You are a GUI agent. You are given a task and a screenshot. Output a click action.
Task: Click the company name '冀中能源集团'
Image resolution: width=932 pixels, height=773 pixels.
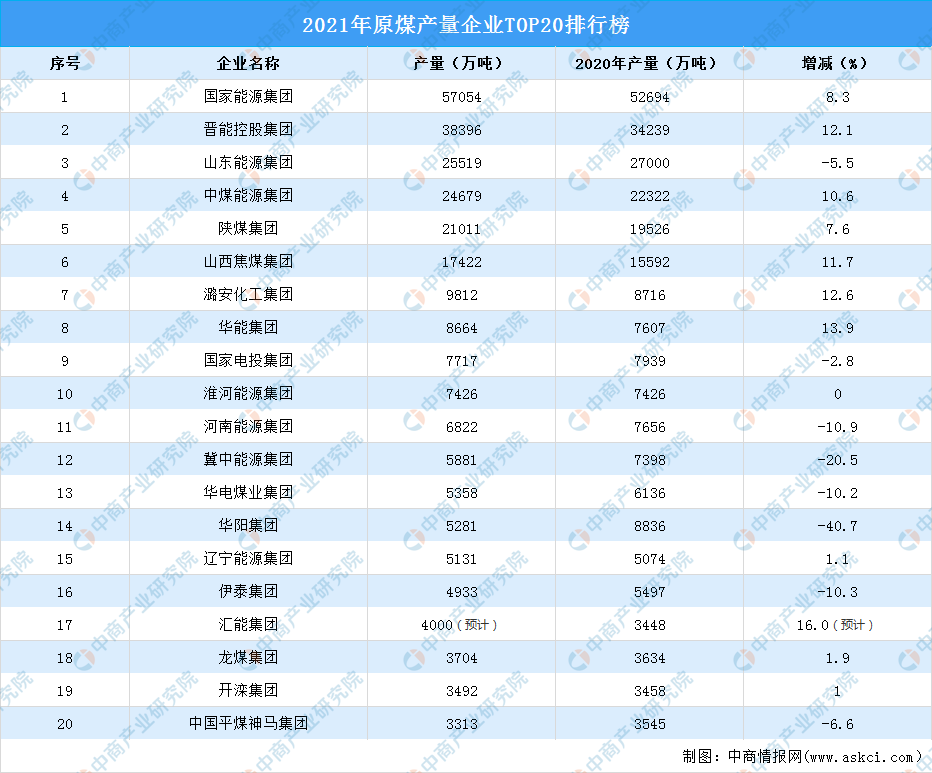tap(248, 460)
